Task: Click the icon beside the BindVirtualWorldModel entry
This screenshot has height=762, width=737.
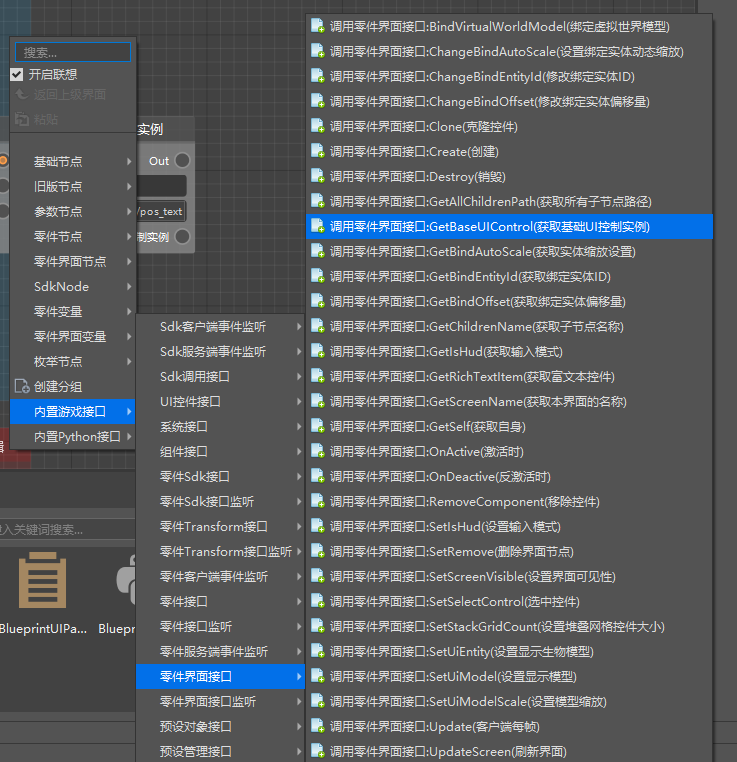Action: pyautogui.click(x=317, y=27)
